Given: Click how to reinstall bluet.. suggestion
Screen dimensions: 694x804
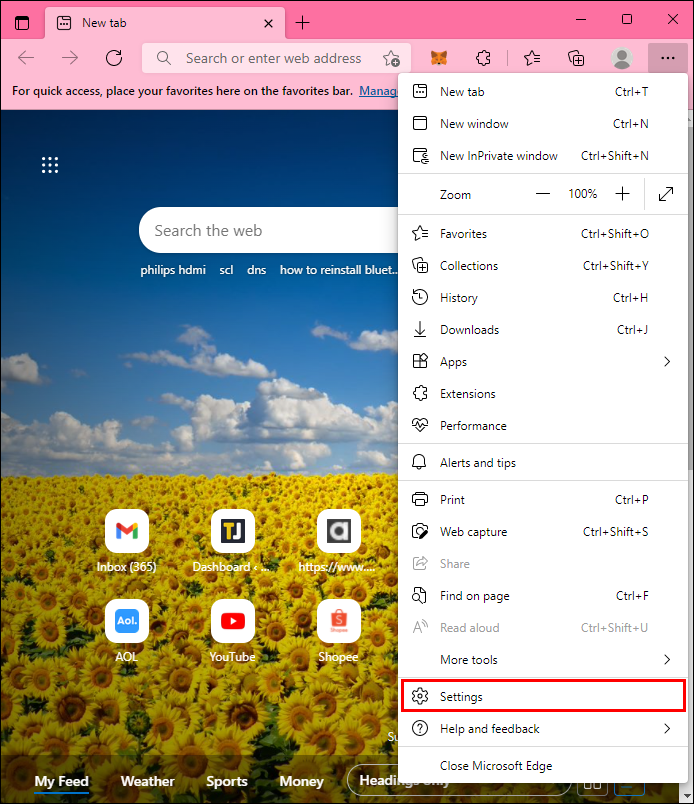Looking at the screenshot, I should click(x=339, y=270).
